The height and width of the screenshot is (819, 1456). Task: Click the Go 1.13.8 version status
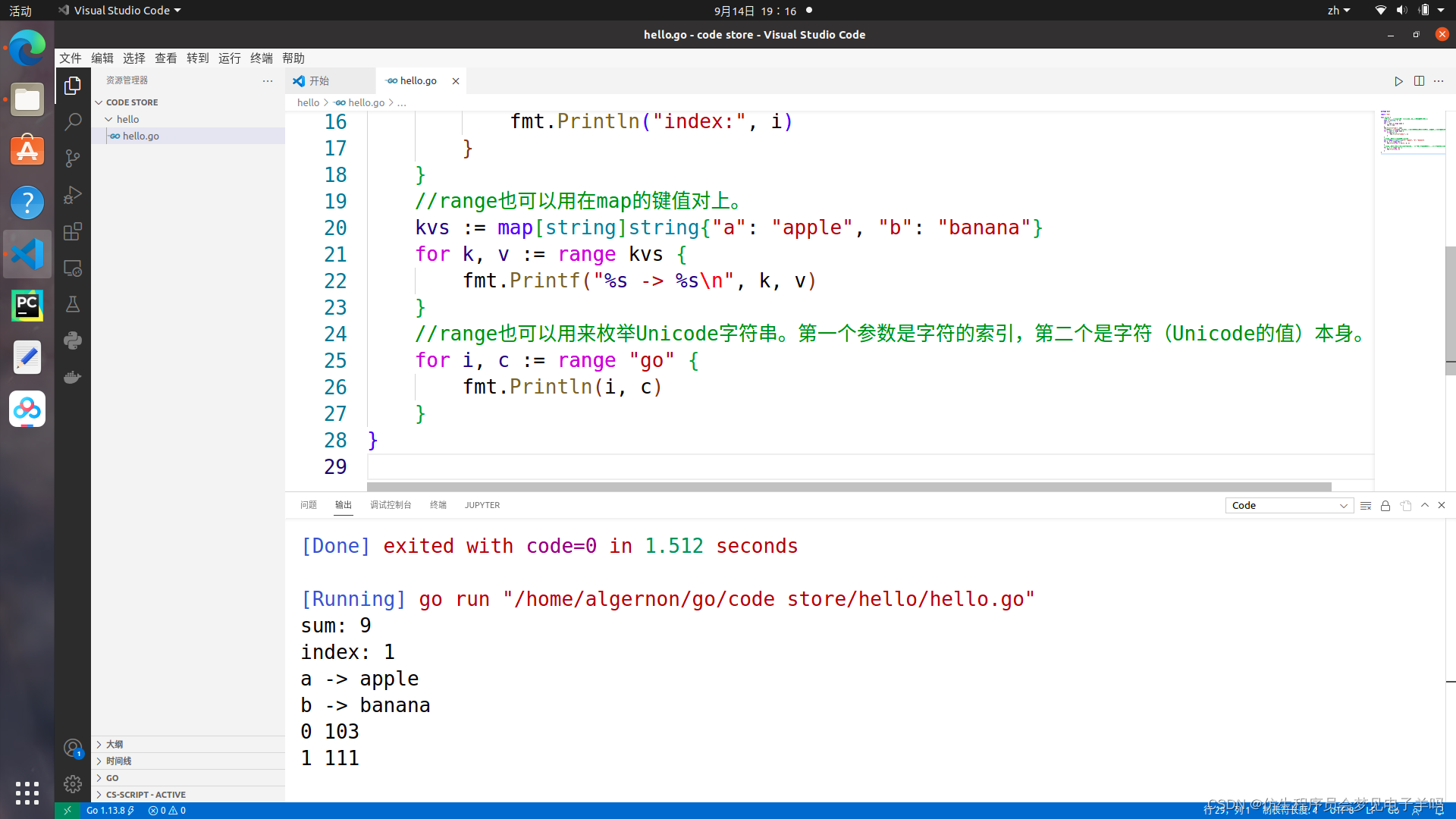pos(110,811)
